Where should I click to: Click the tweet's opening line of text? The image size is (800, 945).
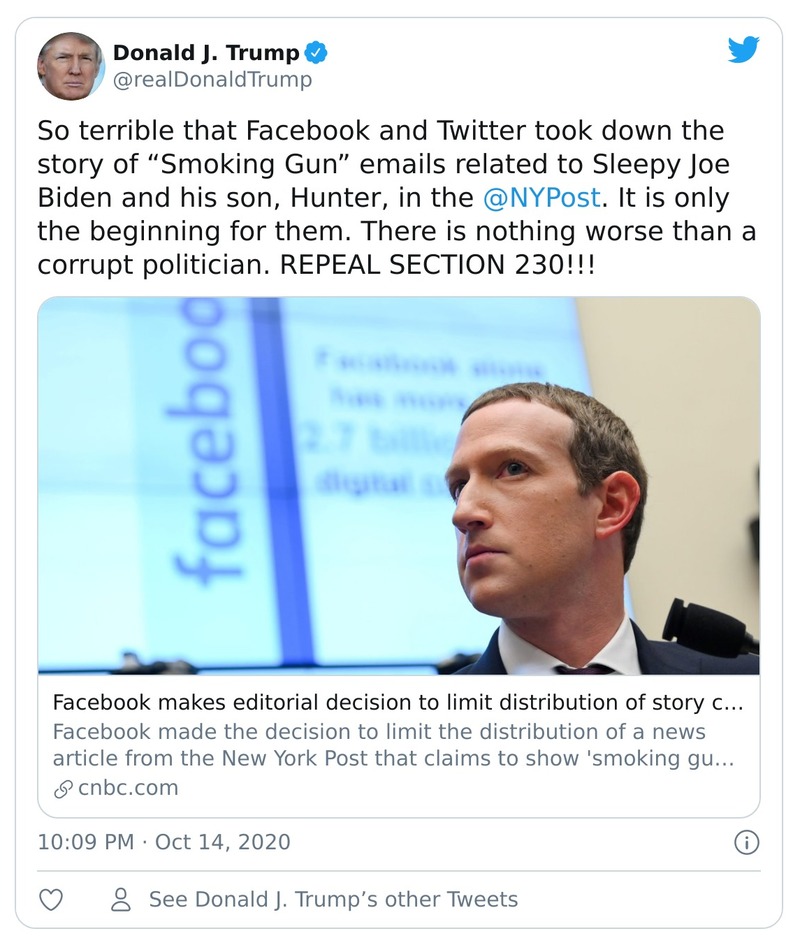point(380,132)
